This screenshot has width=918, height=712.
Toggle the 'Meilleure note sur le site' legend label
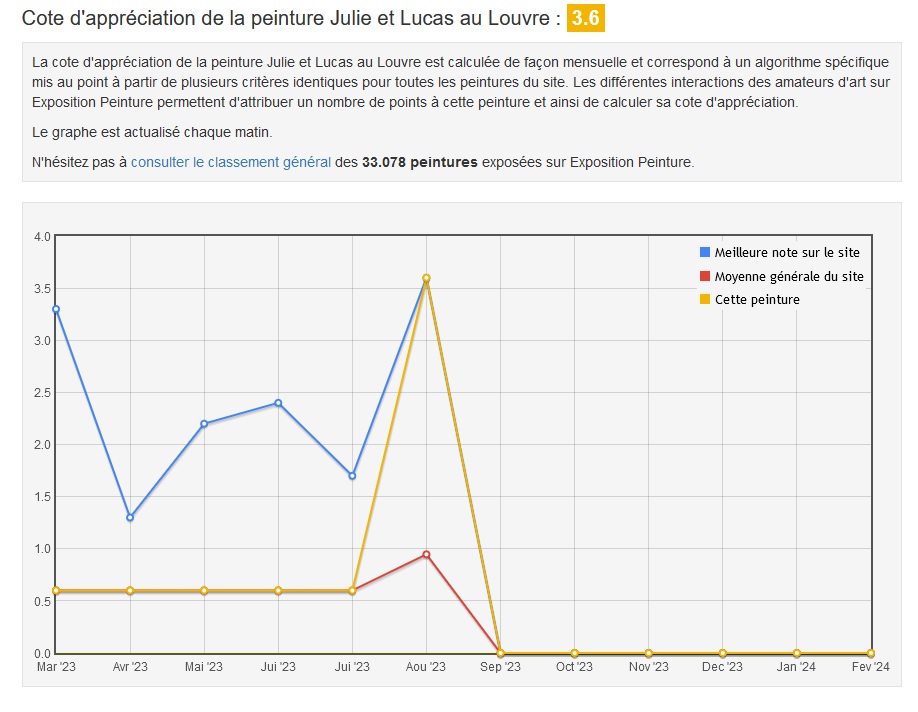tap(786, 253)
